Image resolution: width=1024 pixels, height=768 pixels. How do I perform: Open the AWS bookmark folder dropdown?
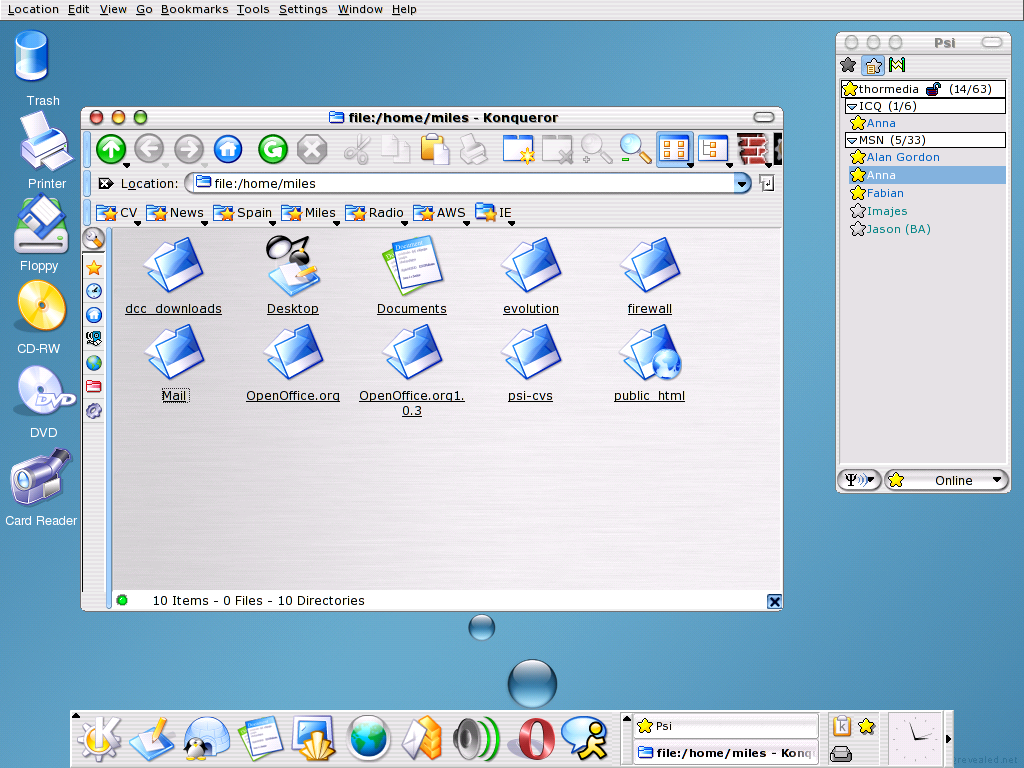click(x=440, y=213)
